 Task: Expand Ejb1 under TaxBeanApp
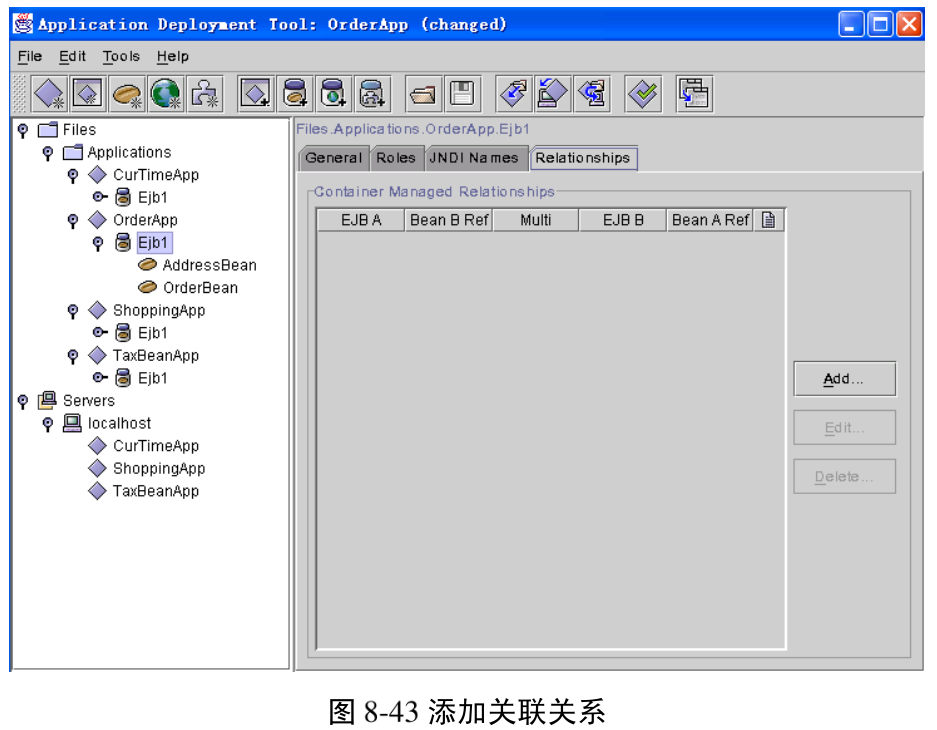point(100,377)
